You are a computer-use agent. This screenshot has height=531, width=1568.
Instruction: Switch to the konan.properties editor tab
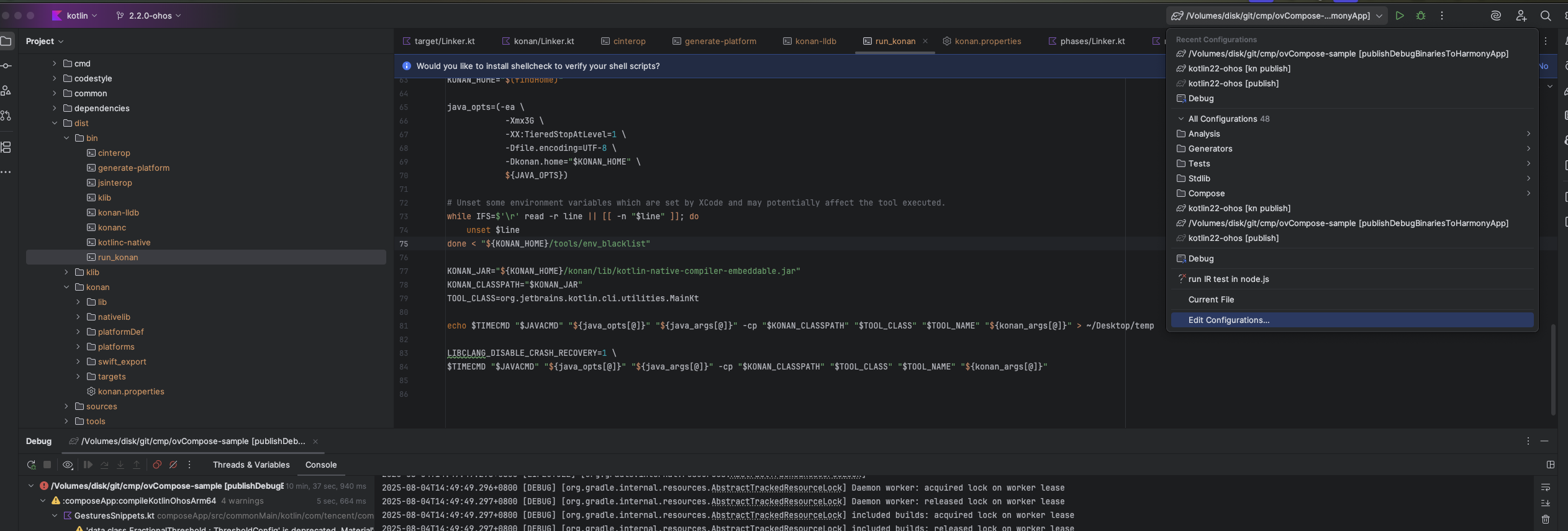[987, 41]
